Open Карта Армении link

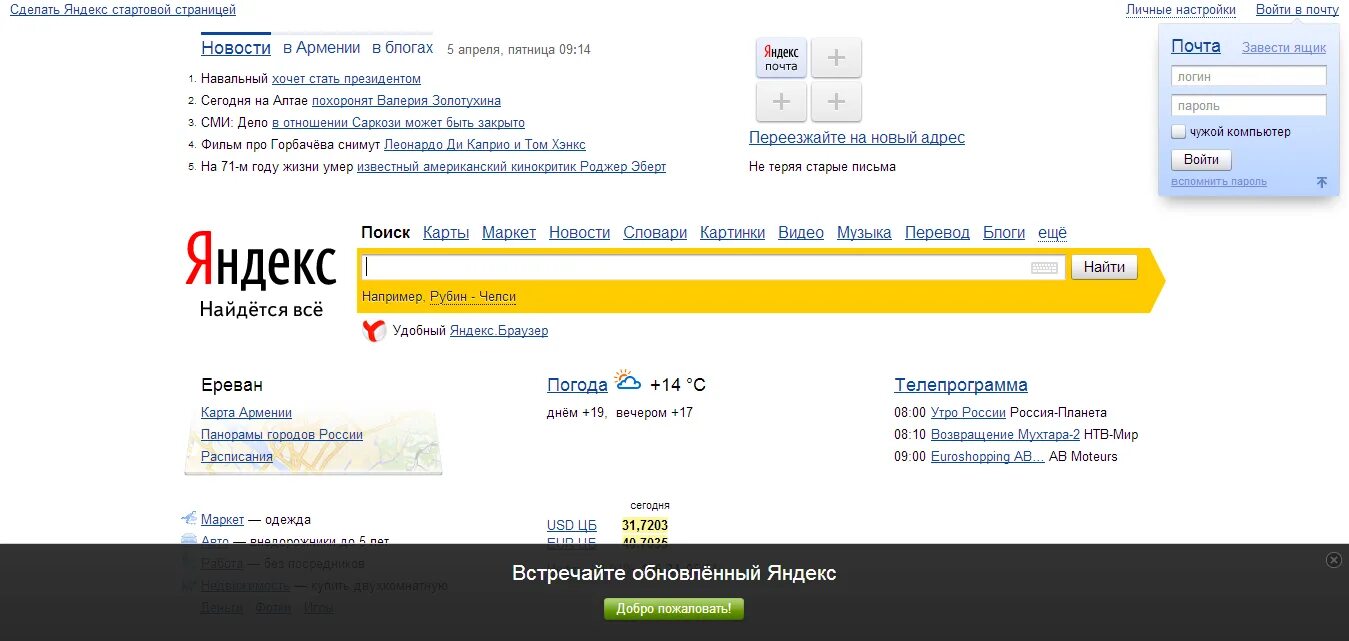246,412
